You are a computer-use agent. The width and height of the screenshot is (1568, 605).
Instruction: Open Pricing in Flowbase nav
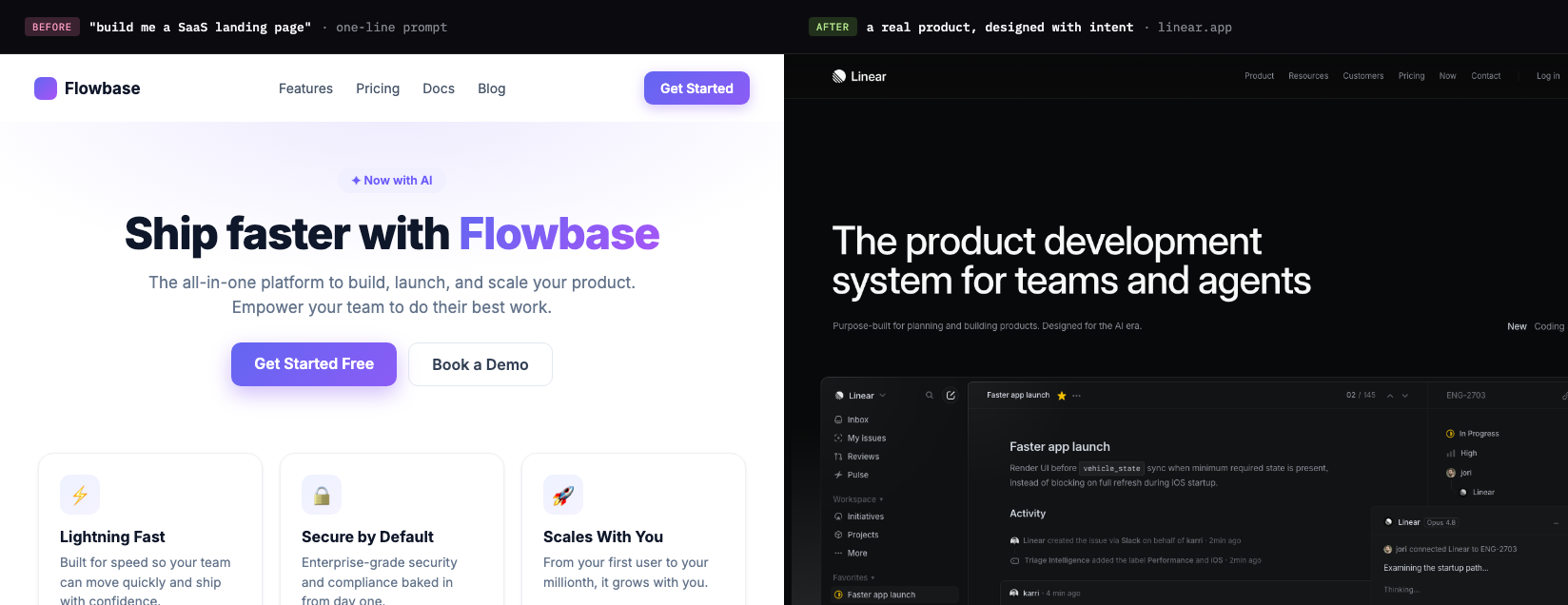pos(378,88)
